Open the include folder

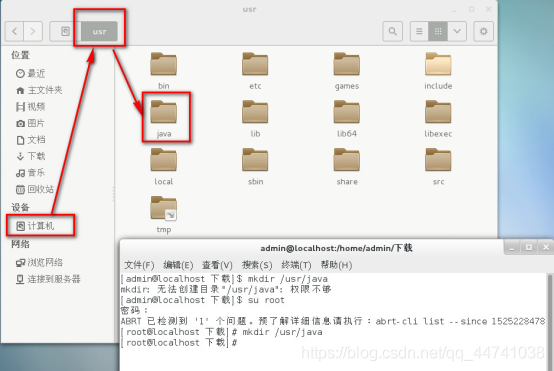click(x=438, y=70)
